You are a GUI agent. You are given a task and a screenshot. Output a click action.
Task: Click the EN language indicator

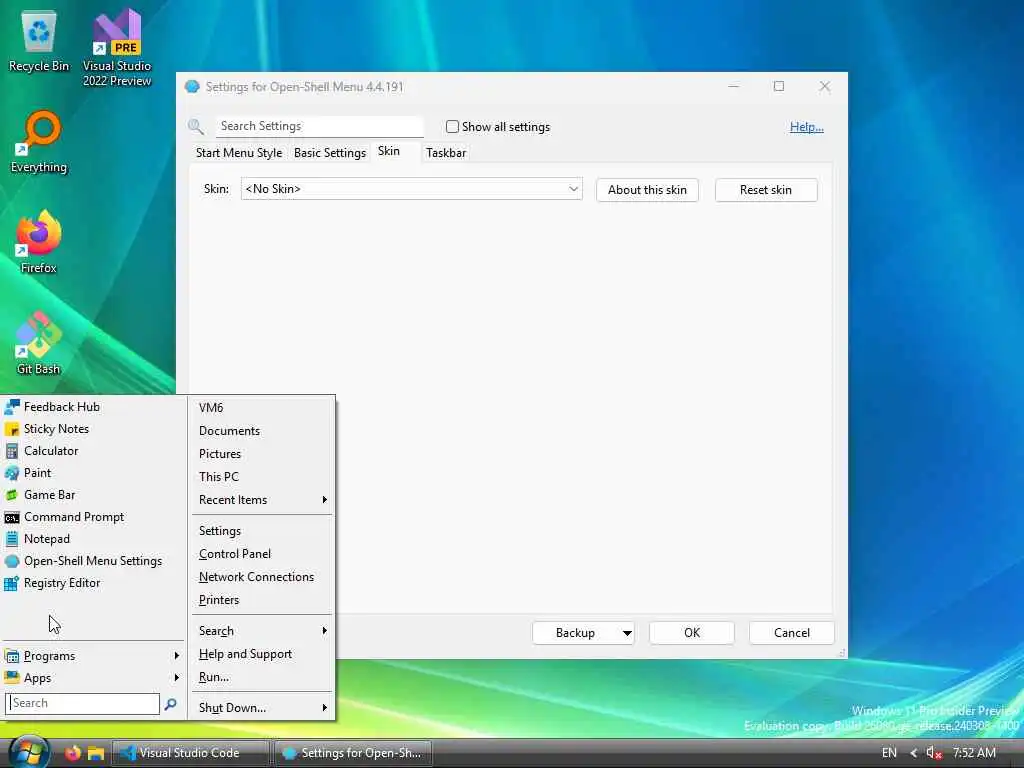click(889, 753)
